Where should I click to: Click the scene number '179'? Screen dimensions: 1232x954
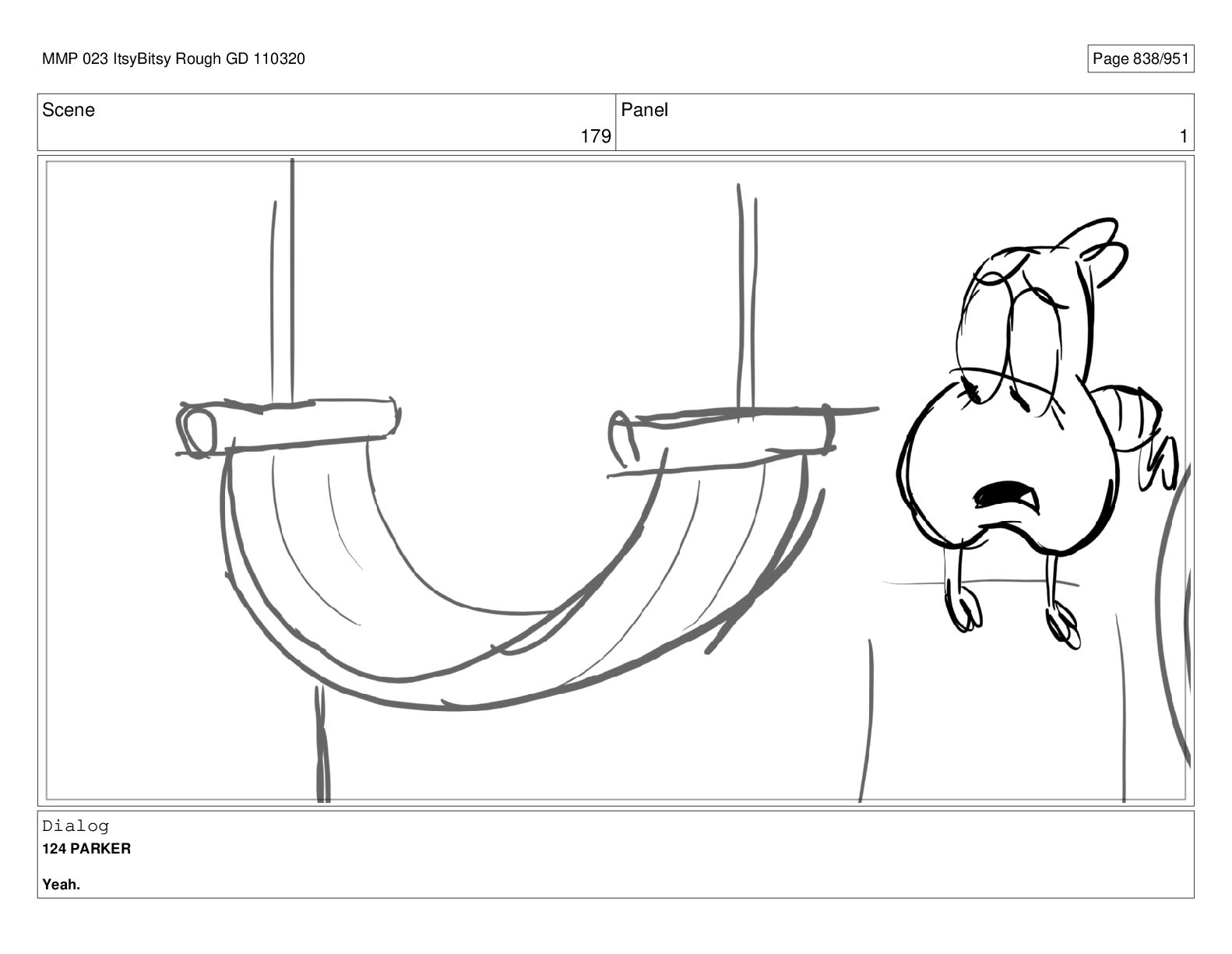coord(596,136)
